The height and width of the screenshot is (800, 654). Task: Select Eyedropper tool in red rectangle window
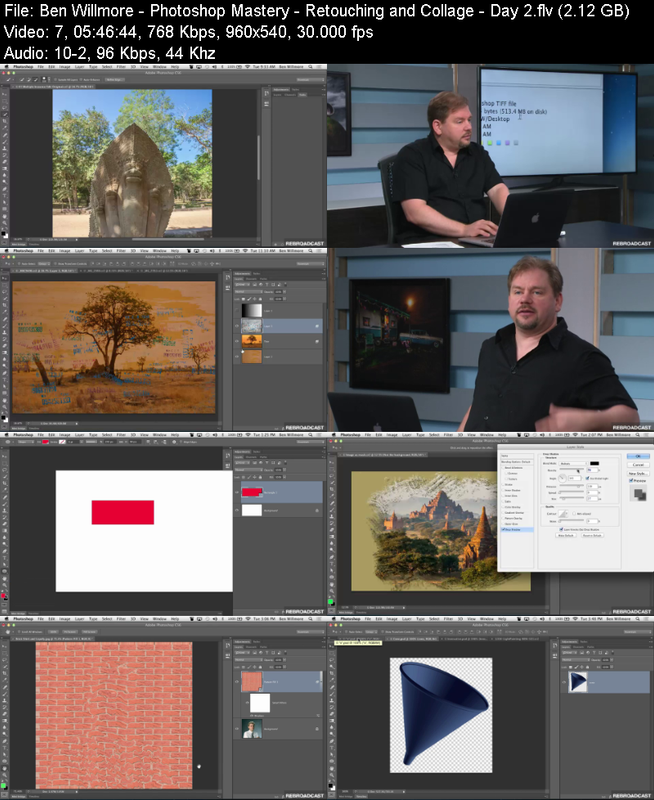(x=5, y=489)
